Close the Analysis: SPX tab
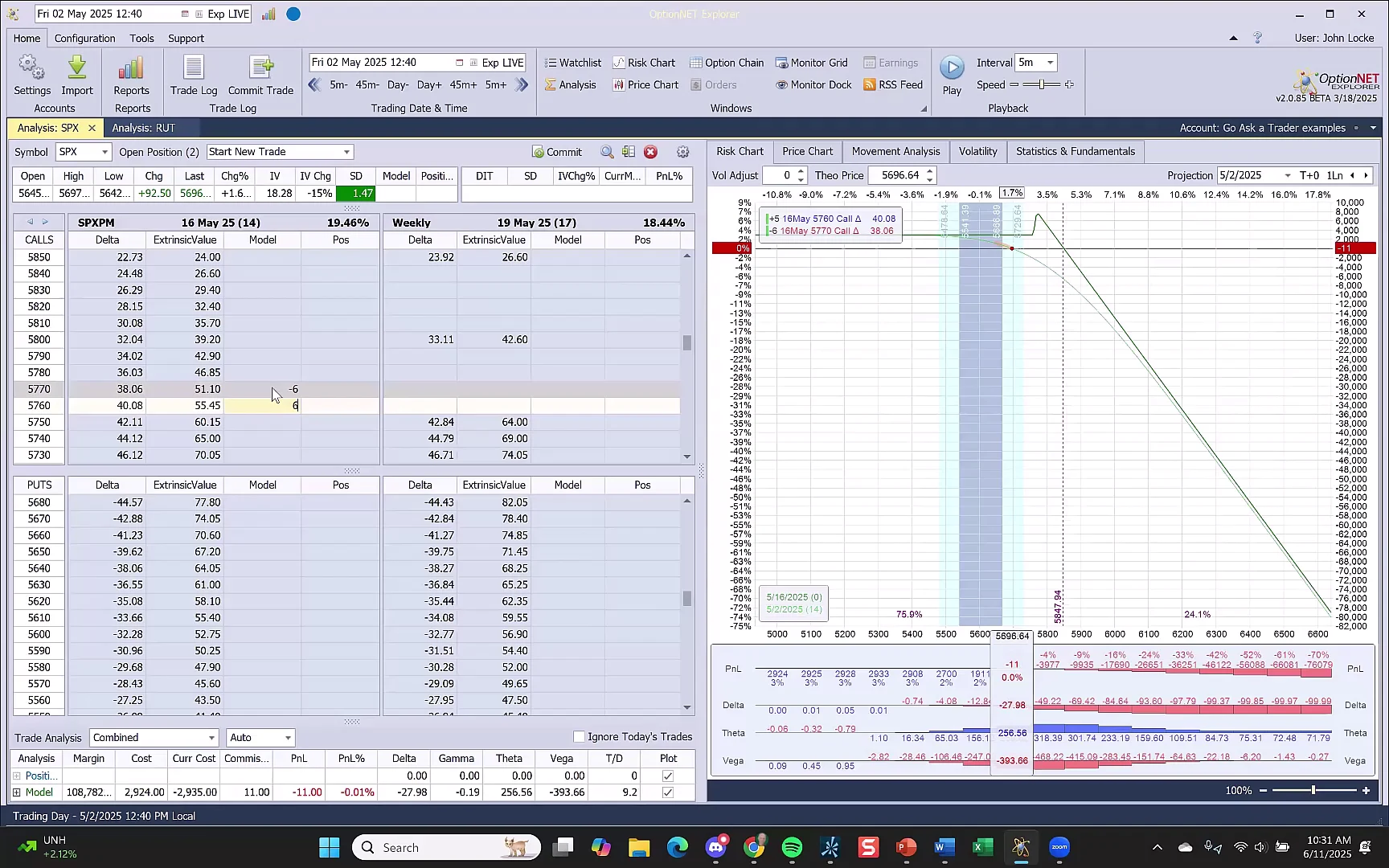1389x868 pixels. (x=92, y=128)
